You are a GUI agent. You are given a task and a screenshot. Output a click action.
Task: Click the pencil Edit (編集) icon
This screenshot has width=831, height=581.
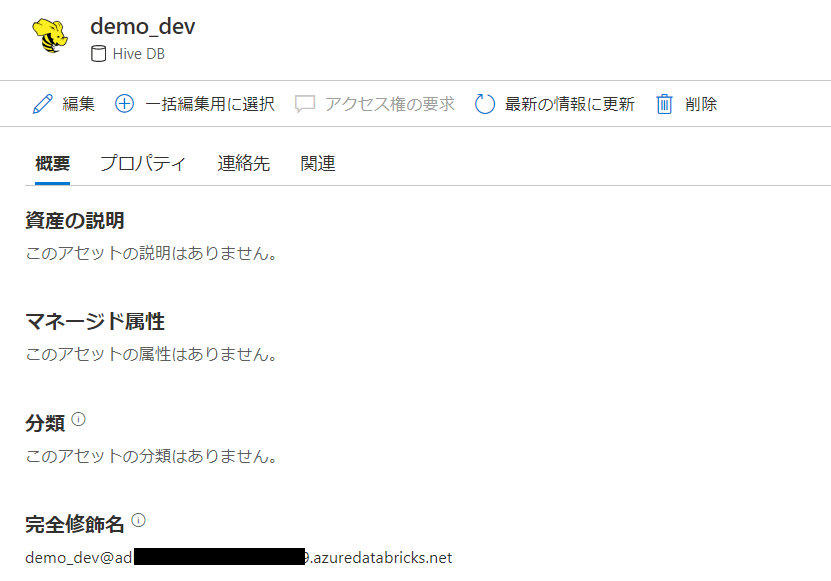tap(42, 103)
